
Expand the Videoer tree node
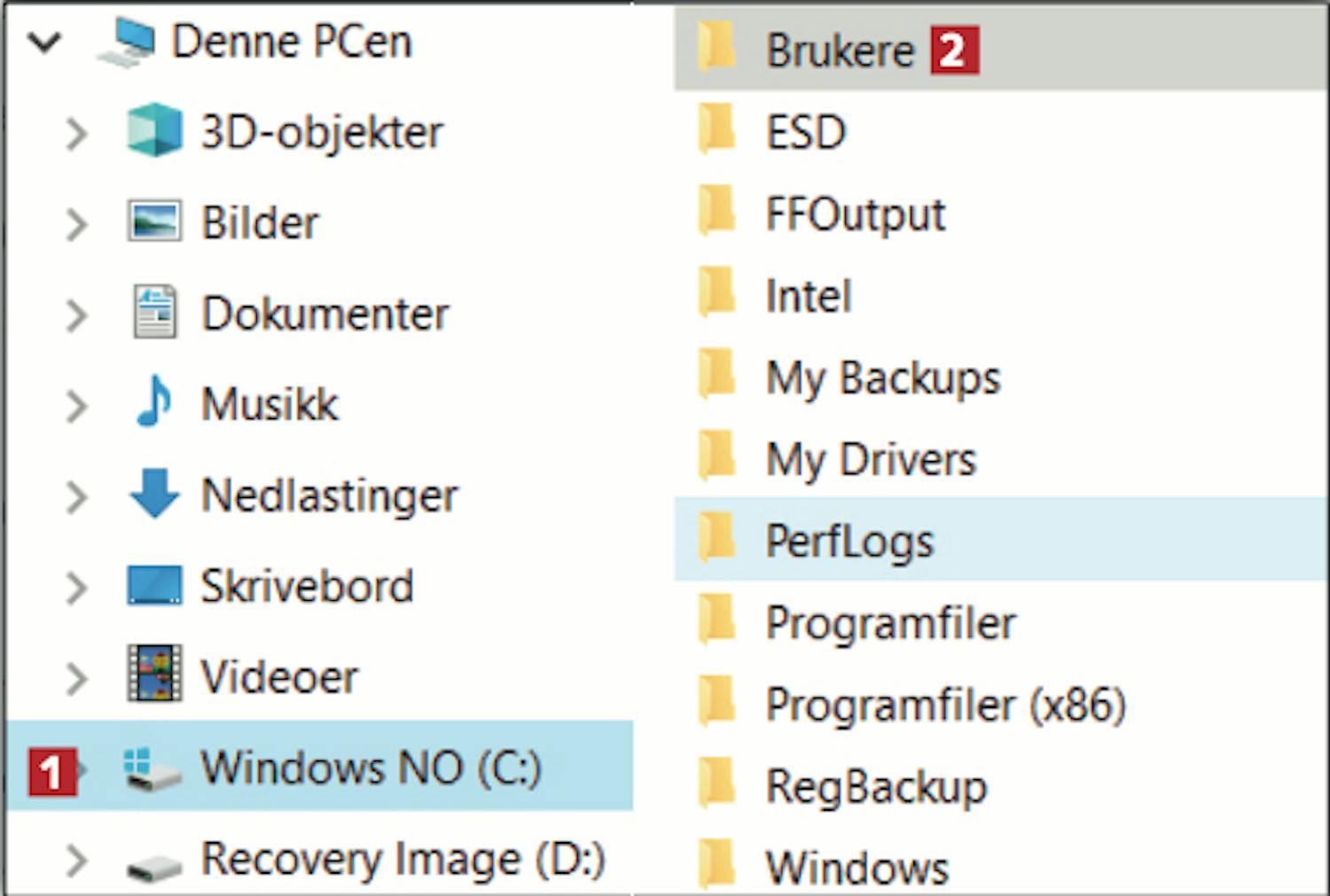point(77,678)
